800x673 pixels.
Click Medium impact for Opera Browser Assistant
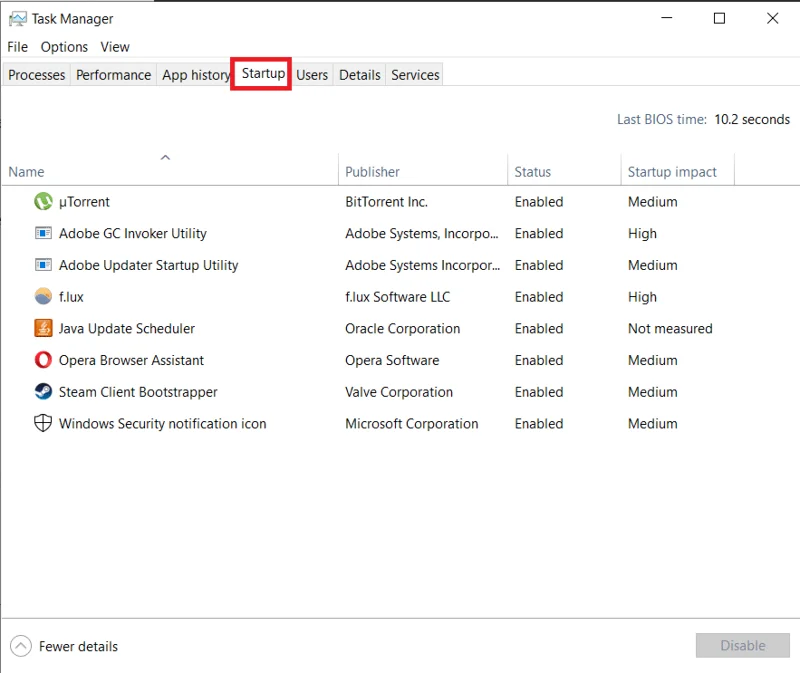(653, 360)
